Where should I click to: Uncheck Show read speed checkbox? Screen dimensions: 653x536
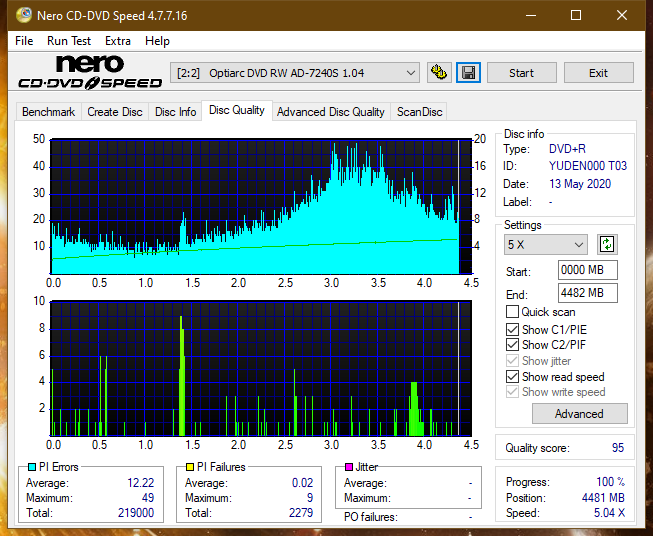512,376
